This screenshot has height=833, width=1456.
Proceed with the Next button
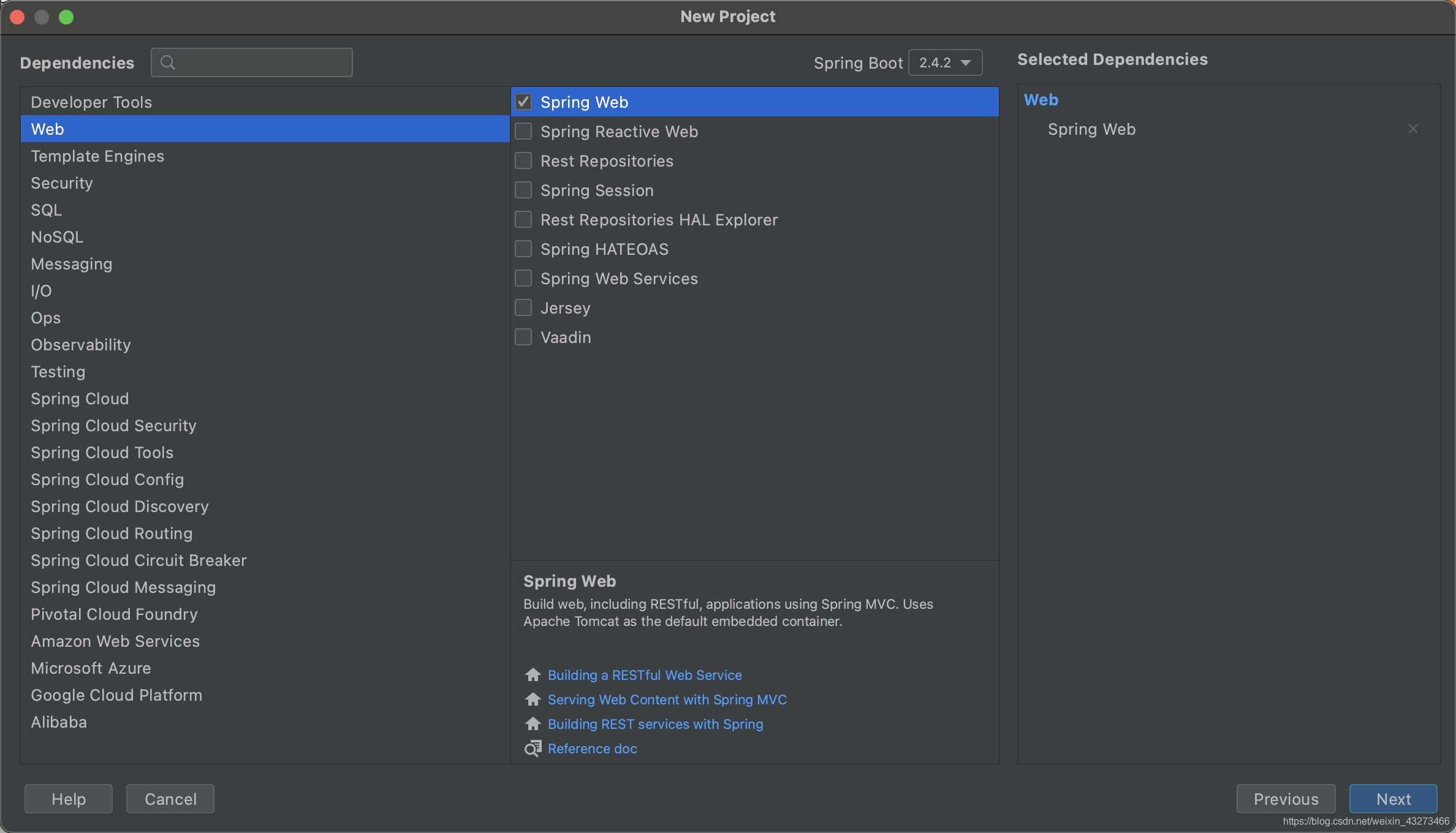click(x=1393, y=799)
